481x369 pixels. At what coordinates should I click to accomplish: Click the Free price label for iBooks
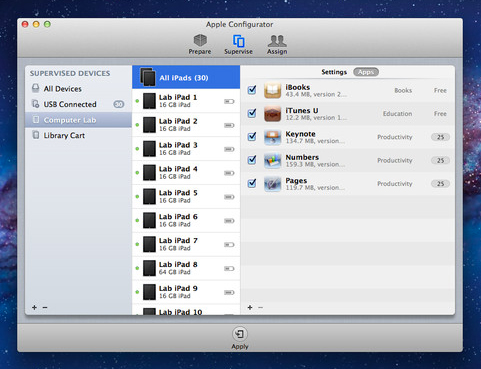(440, 90)
